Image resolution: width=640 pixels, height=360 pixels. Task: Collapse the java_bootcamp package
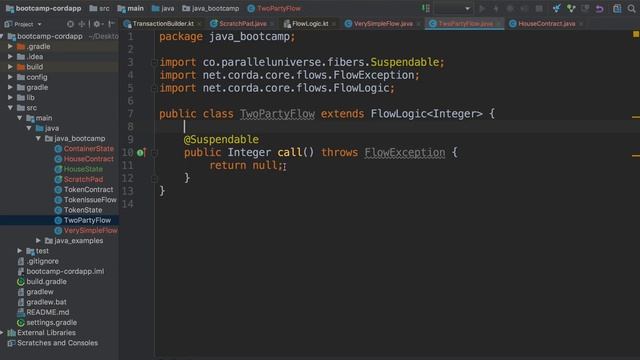coord(38,138)
